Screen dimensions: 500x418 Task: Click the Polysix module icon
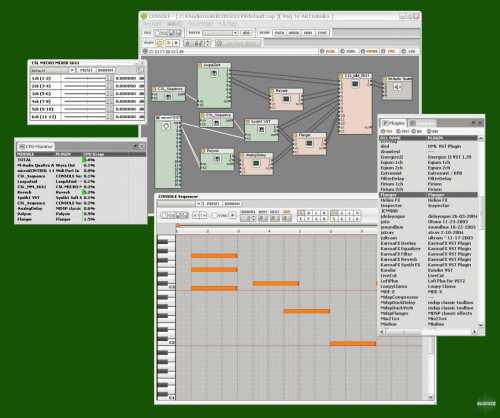coord(217,159)
